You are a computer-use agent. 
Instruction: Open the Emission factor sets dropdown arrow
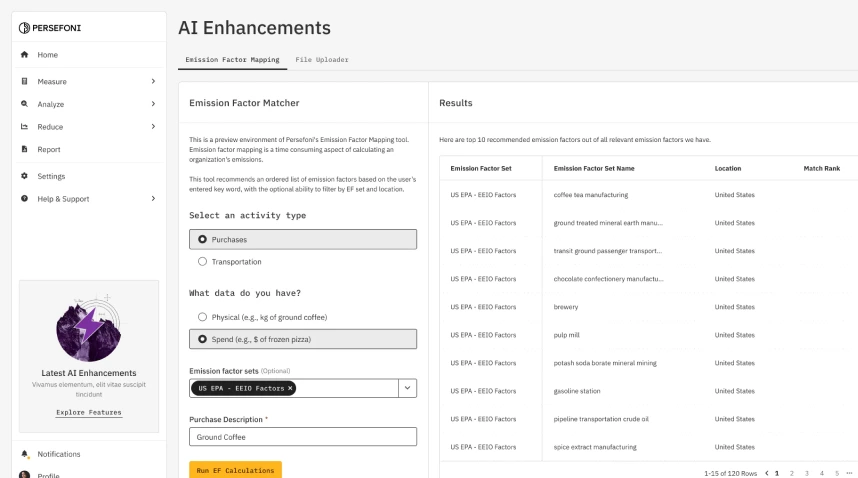point(407,388)
